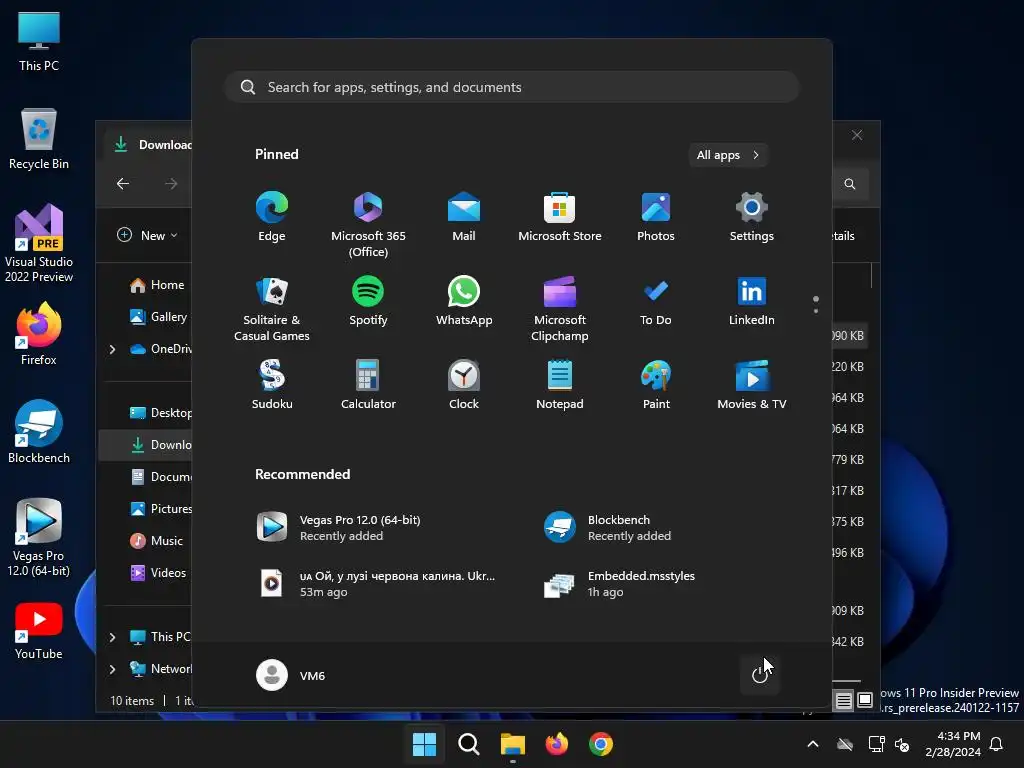
Task: Click the Windows Start button on taskbar
Action: [x=424, y=744]
